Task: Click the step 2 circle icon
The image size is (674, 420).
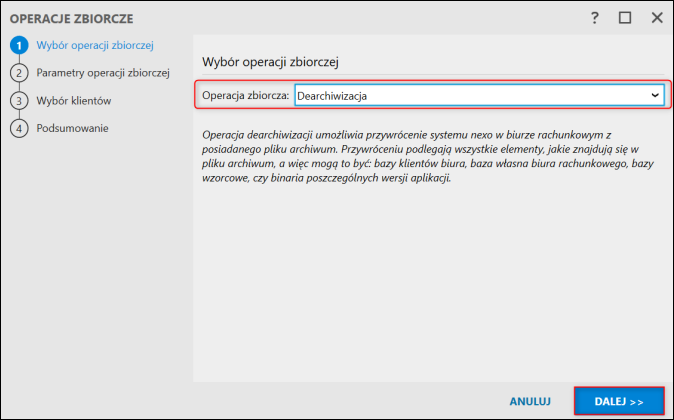Action: point(18,73)
